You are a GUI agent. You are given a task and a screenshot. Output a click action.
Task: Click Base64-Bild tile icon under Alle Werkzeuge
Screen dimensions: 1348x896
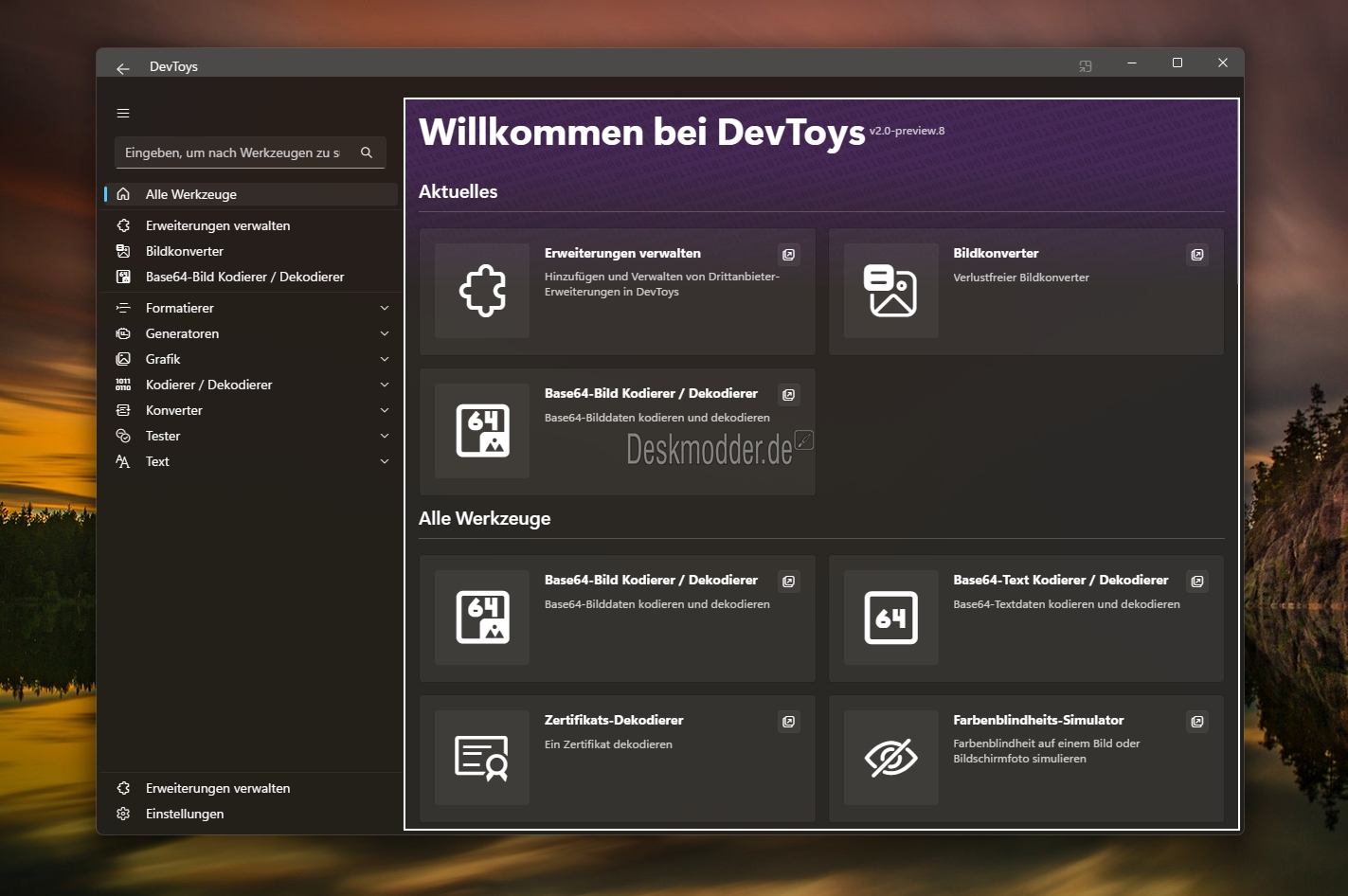[x=482, y=618]
